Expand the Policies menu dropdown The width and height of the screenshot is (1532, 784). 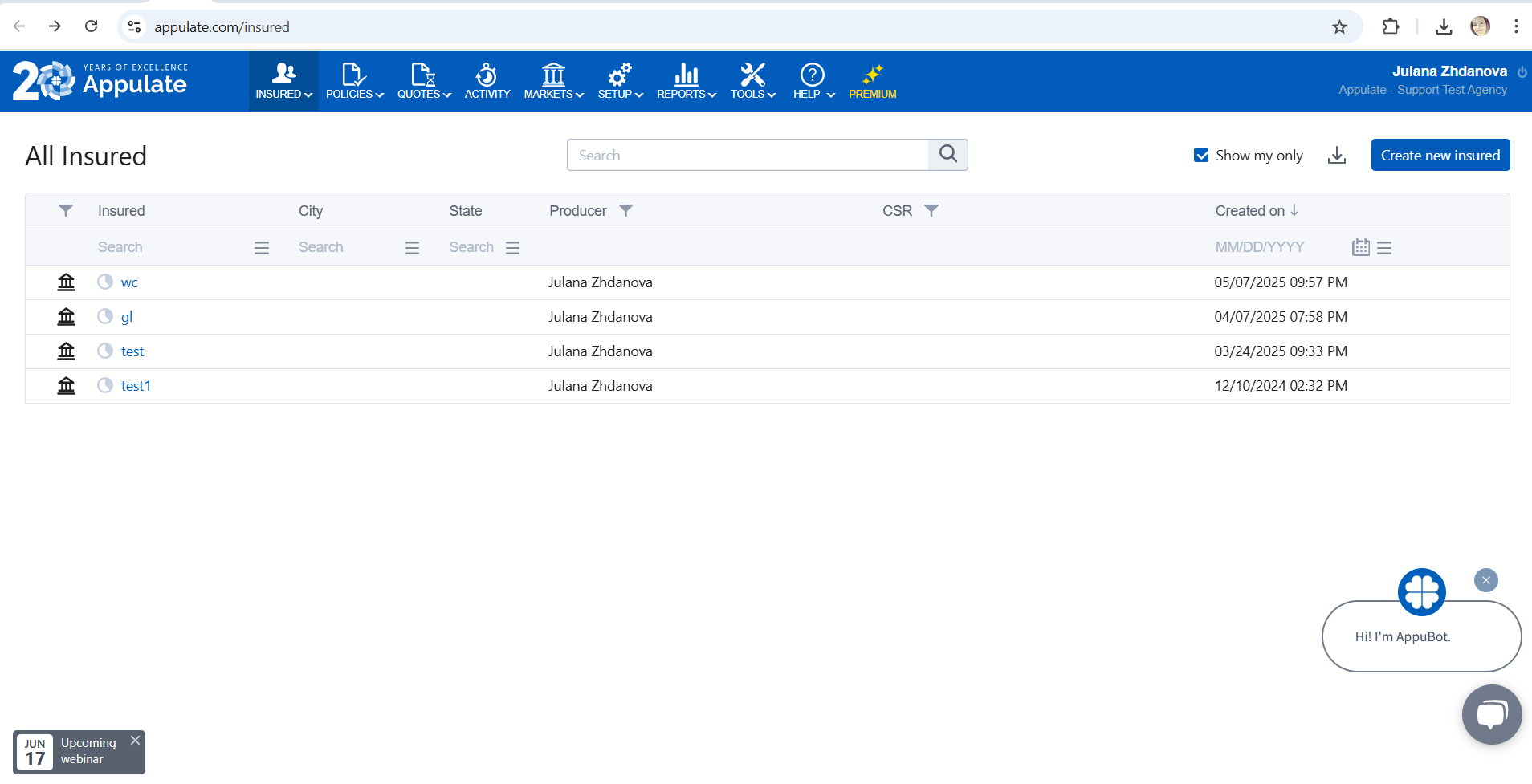point(354,81)
